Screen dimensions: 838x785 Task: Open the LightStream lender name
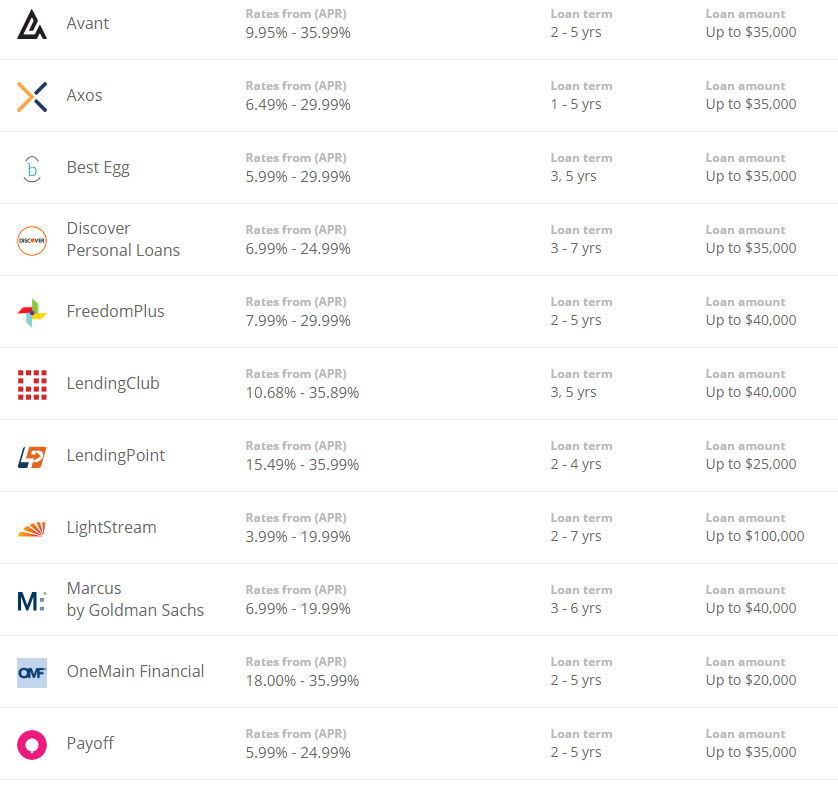[x=111, y=527]
